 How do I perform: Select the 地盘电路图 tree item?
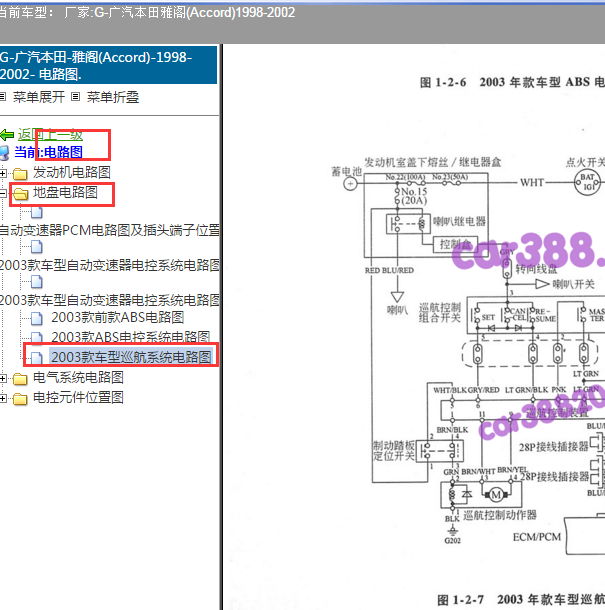[x=65, y=192]
